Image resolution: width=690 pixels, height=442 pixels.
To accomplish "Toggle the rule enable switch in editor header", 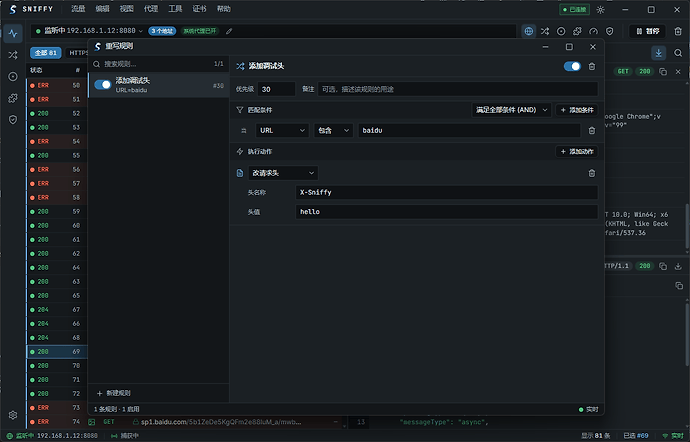I will 572,66.
